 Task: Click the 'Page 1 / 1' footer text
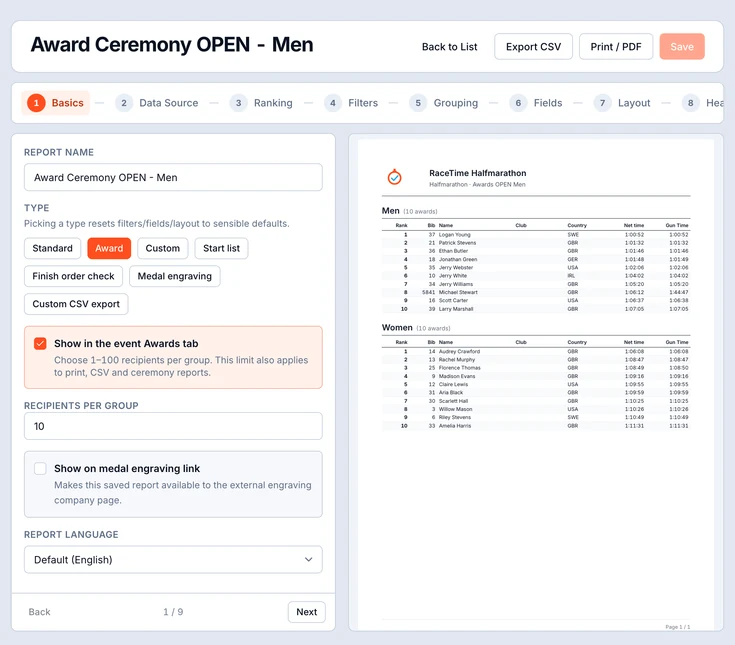click(x=677, y=627)
